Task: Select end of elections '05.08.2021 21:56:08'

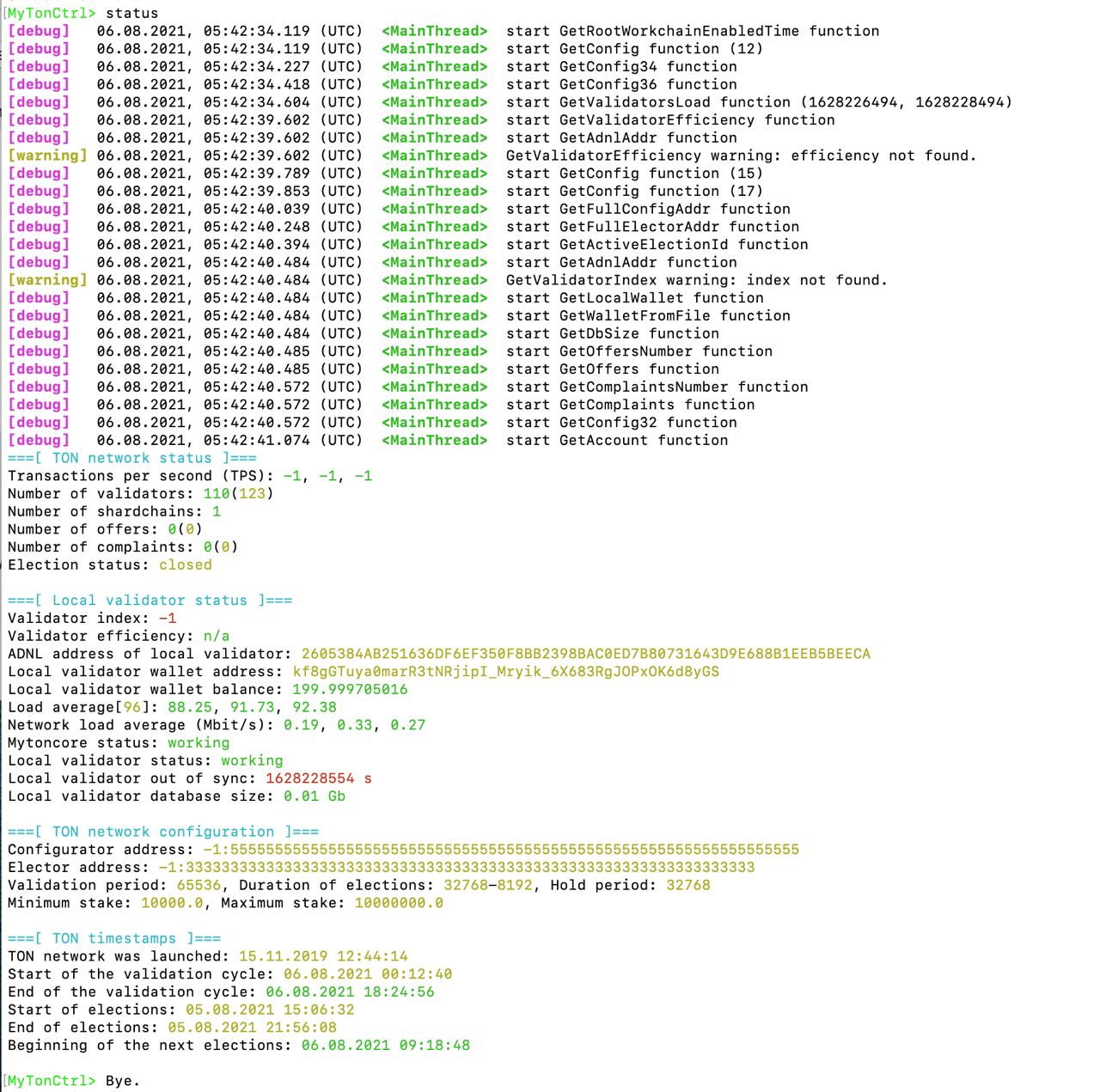Action: coord(252,1028)
